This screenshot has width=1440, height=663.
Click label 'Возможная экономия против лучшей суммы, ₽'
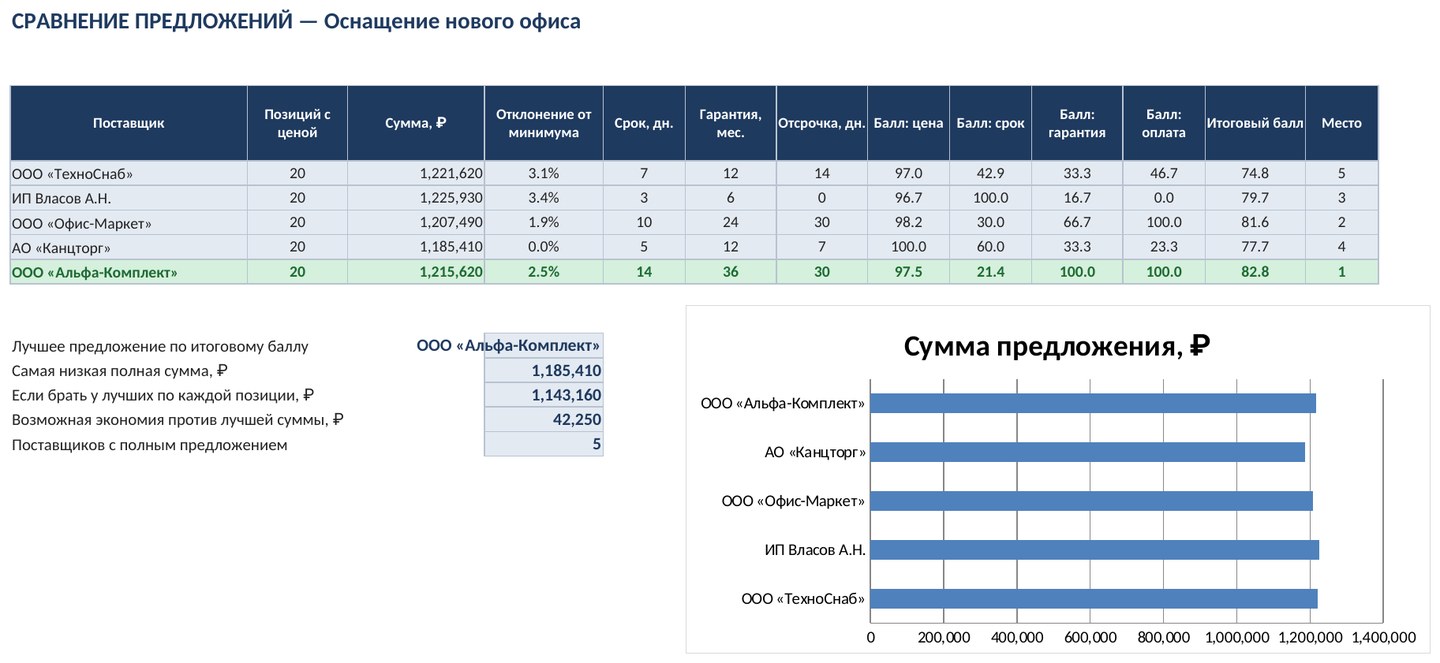pos(178,420)
